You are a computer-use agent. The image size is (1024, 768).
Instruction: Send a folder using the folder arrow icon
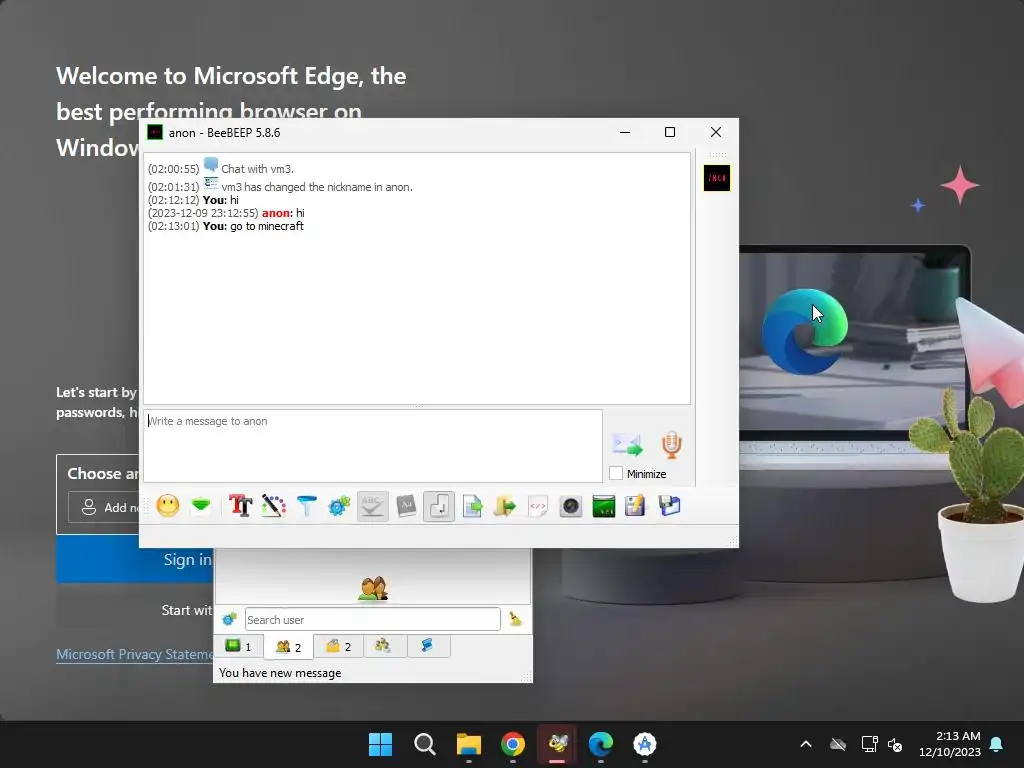pyautogui.click(x=505, y=506)
